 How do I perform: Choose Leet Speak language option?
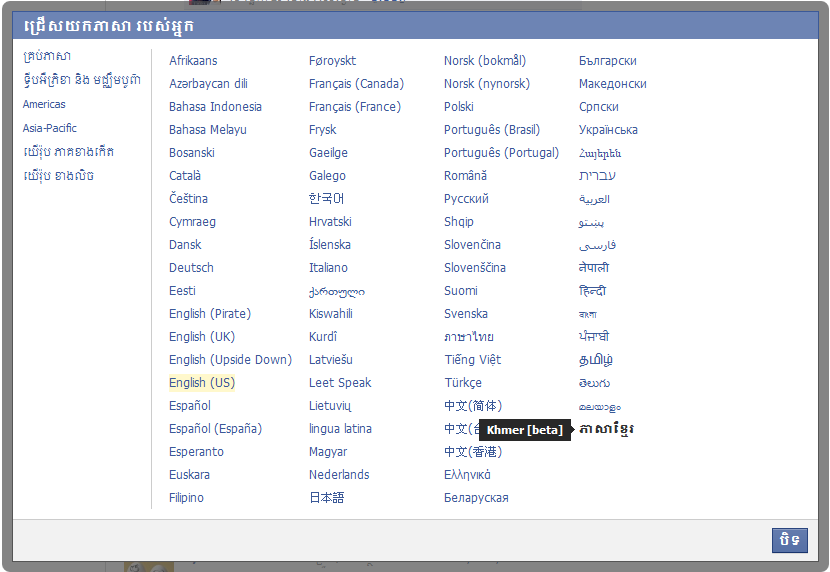pos(340,383)
